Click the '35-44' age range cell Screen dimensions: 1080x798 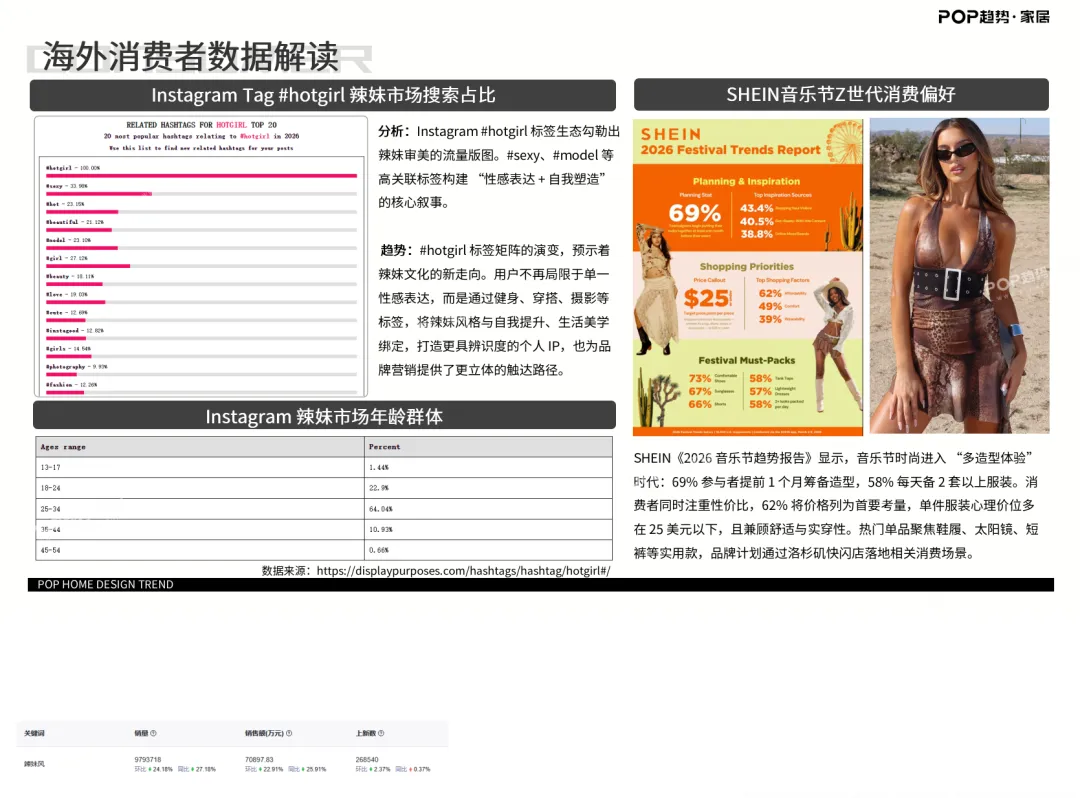click(200, 529)
